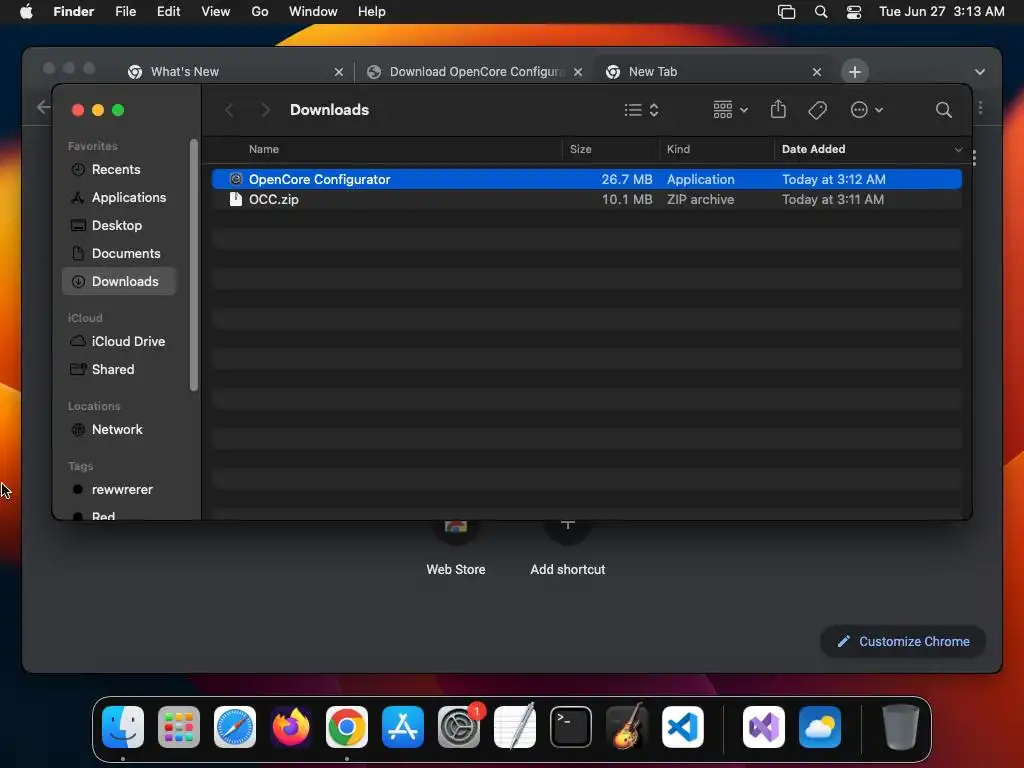Close the Download OpenCore Configurator tab
The width and height of the screenshot is (1024, 768).
click(x=578, y=72)
